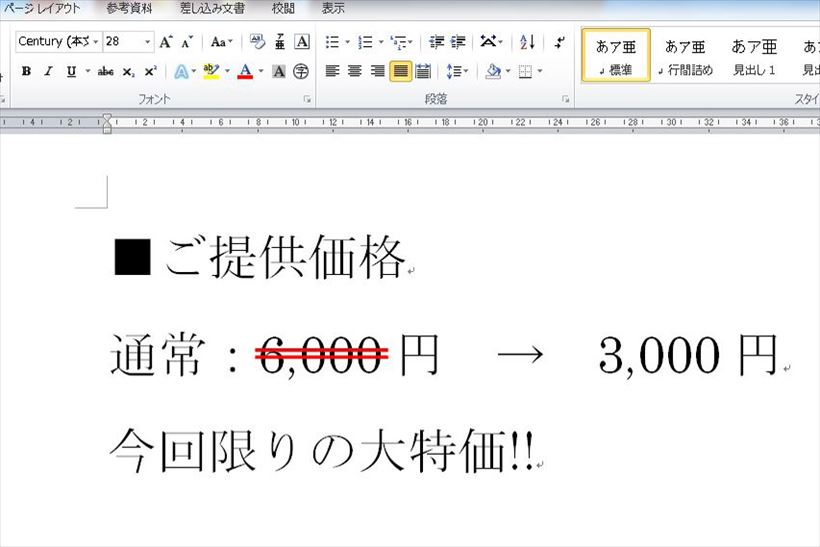Apply distributed alignment
820x547 pixels.
[423, 71]
